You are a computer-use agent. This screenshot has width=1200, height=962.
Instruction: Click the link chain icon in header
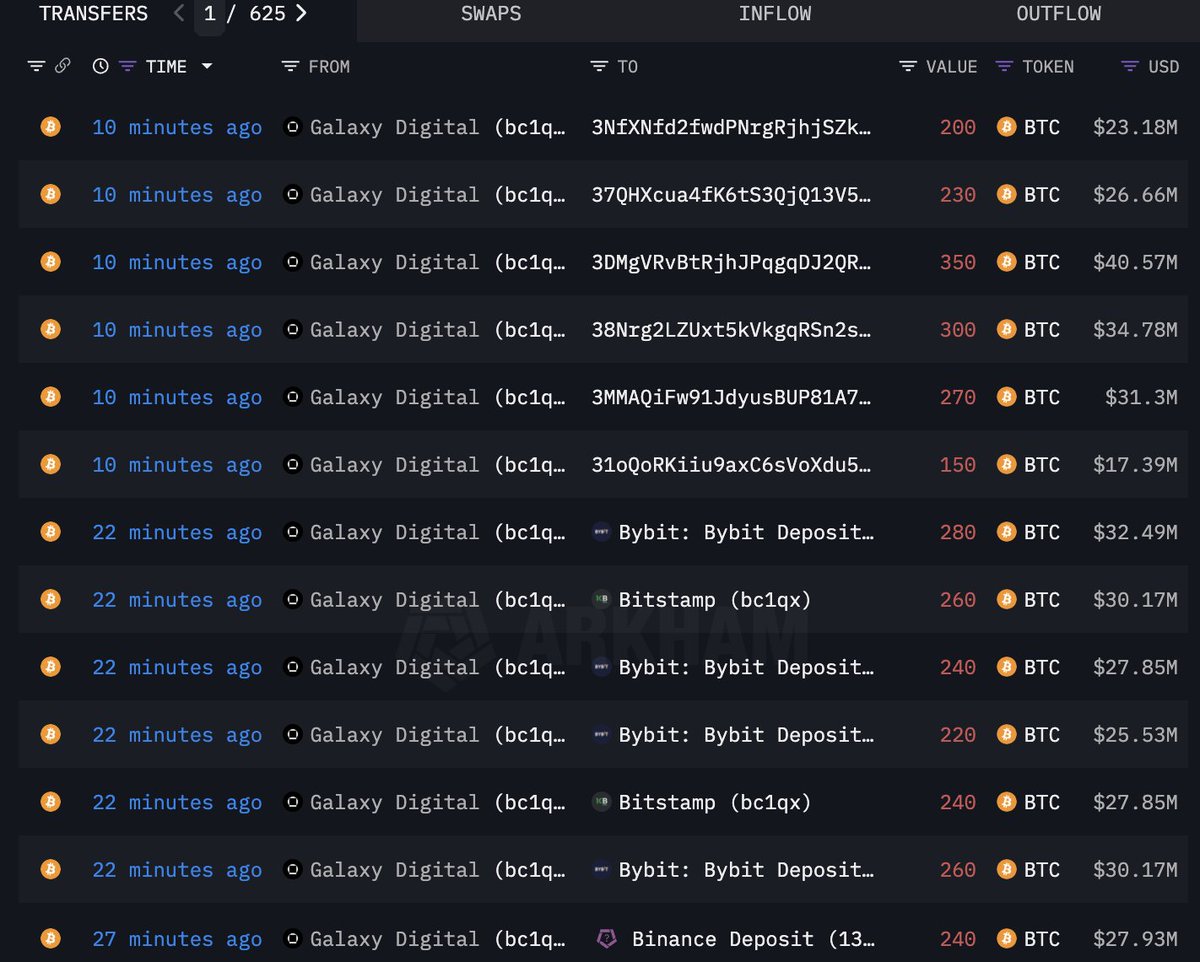(62, 66)
